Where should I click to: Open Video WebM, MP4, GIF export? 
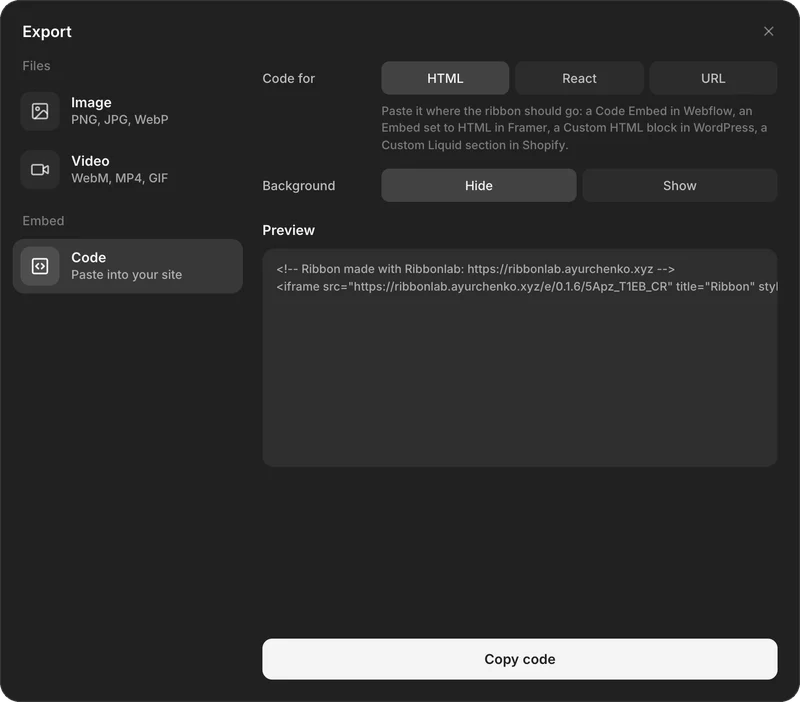click(x=128, y=169)
